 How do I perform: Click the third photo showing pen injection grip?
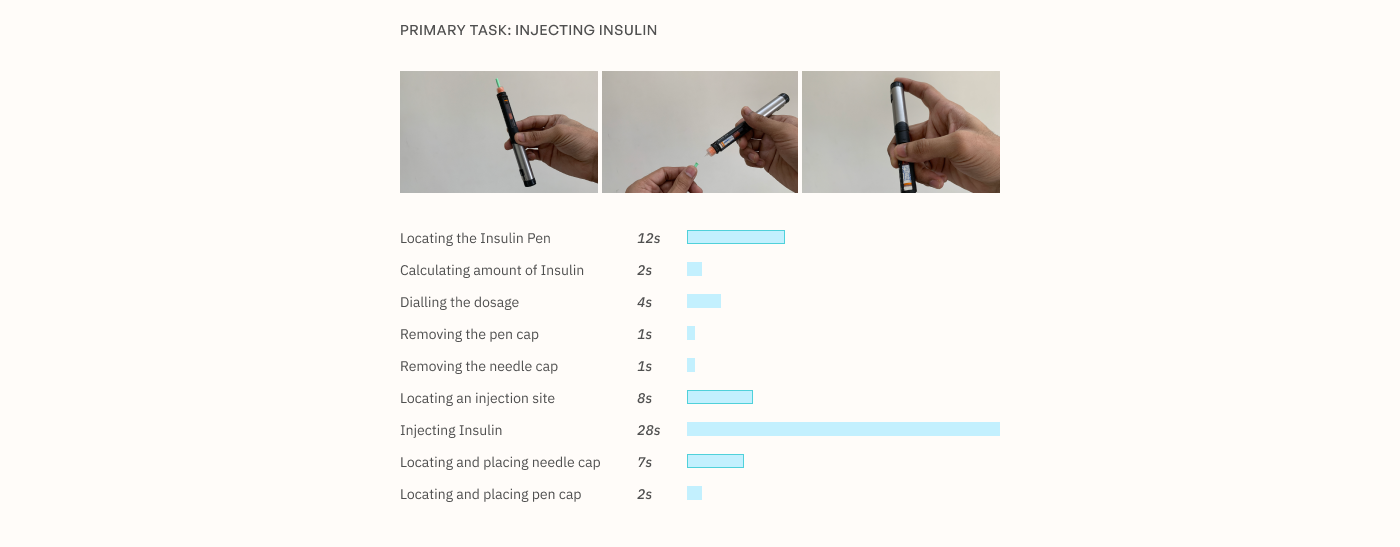click(900, 132)
